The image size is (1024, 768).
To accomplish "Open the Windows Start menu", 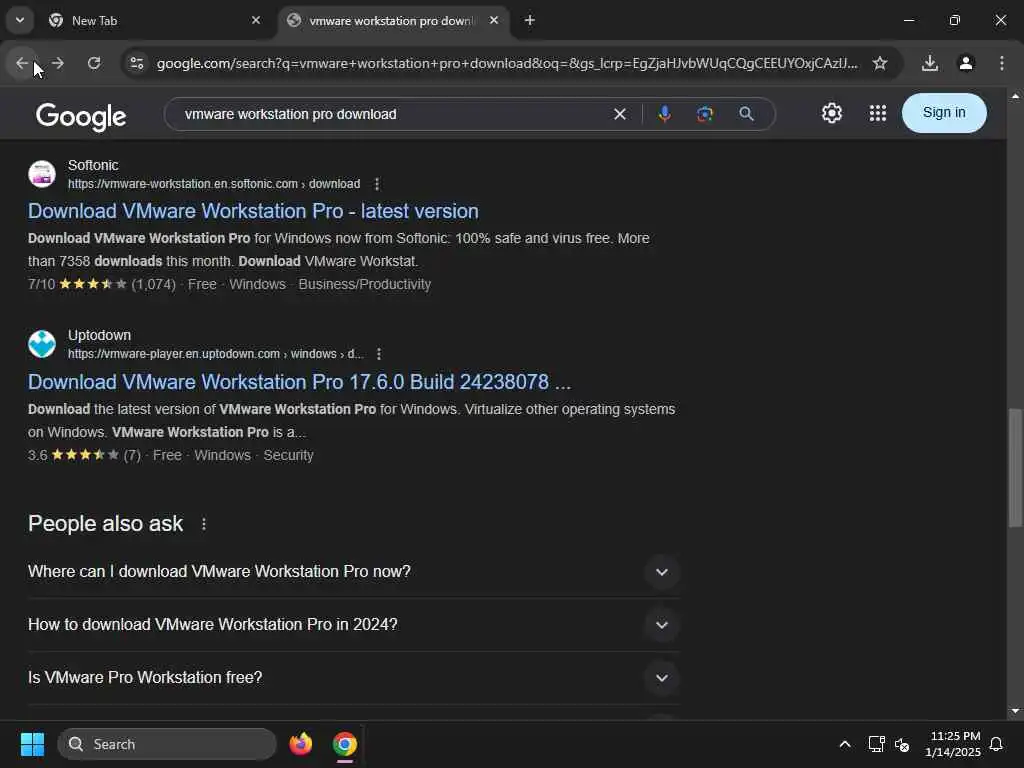I will point(32,744).
